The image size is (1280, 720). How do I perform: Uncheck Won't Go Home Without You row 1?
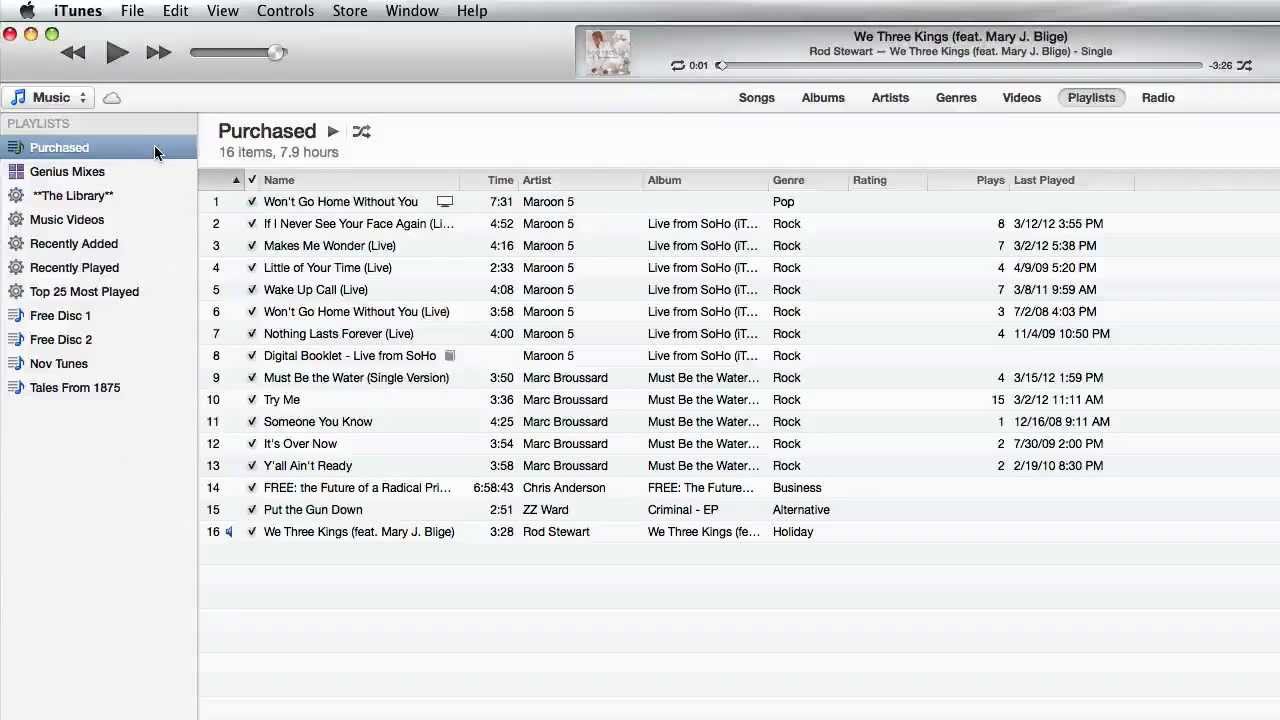pyautogui.click(x=252, y=202)
